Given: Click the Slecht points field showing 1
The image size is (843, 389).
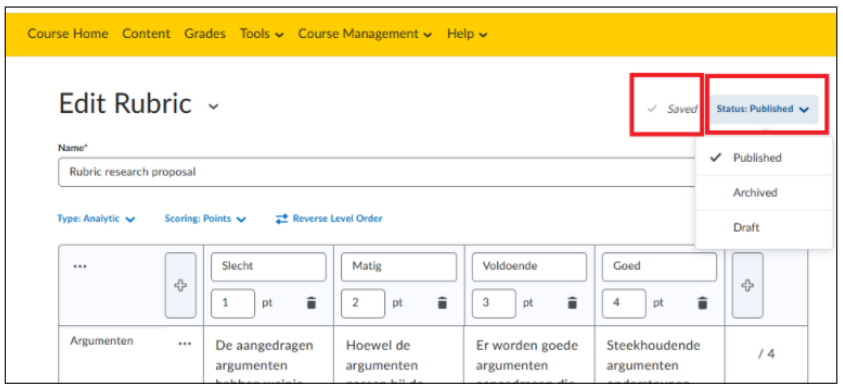Looking at the screenshot, I should click(233, 303).
